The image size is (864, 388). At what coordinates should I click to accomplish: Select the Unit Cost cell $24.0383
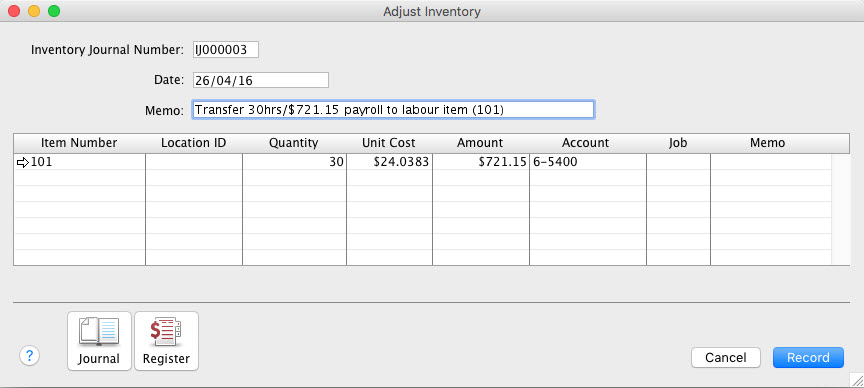coord(389,162)
